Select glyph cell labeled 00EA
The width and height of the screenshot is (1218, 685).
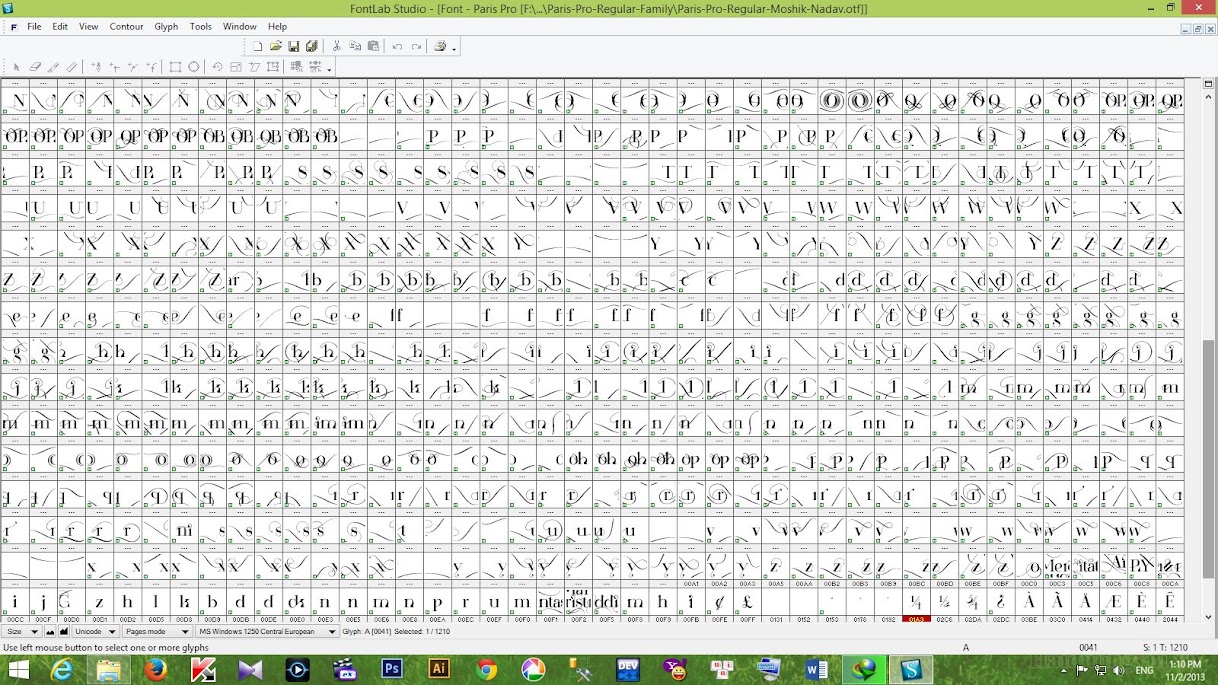click(x=437, y=603)
